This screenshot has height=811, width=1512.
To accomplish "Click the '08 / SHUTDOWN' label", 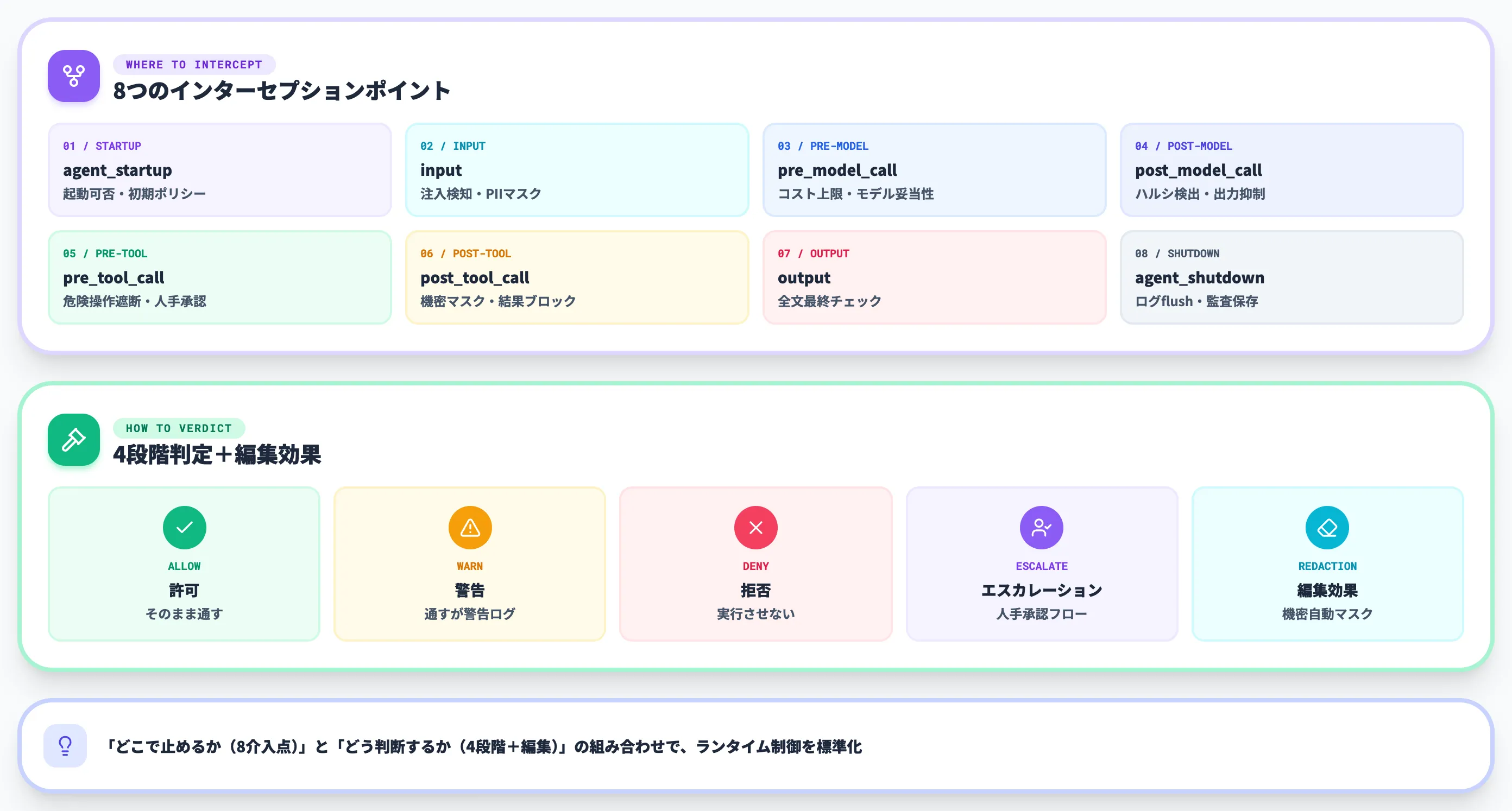I will click(1177, 254).
